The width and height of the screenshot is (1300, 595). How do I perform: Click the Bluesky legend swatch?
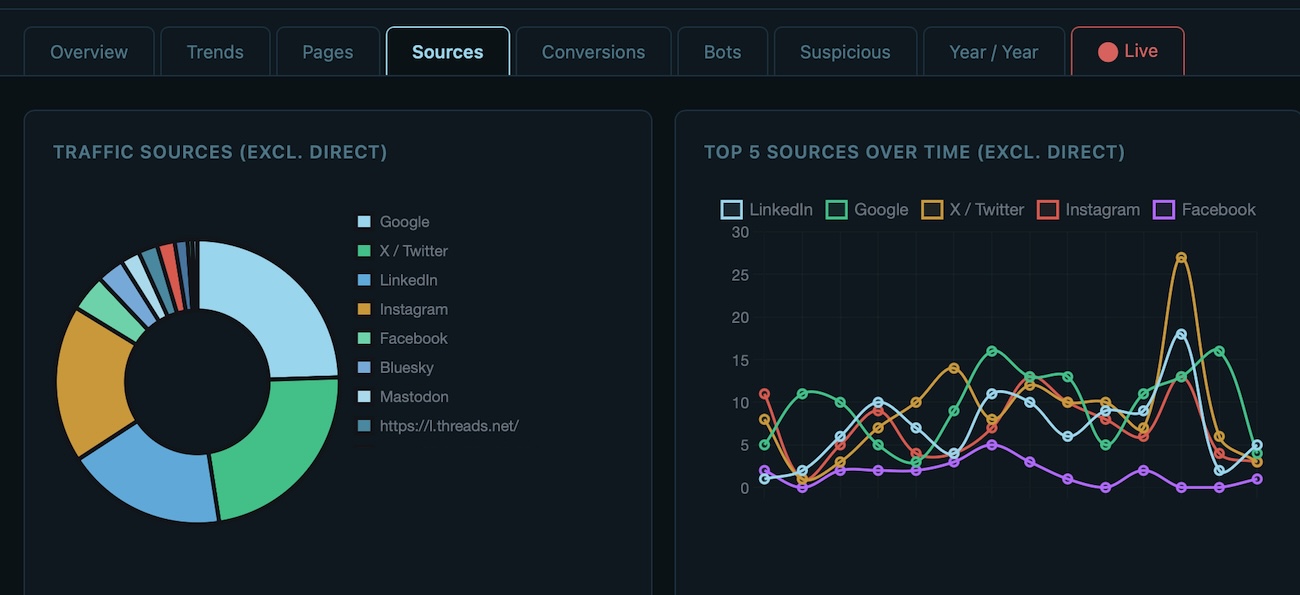tap(362, 367)
